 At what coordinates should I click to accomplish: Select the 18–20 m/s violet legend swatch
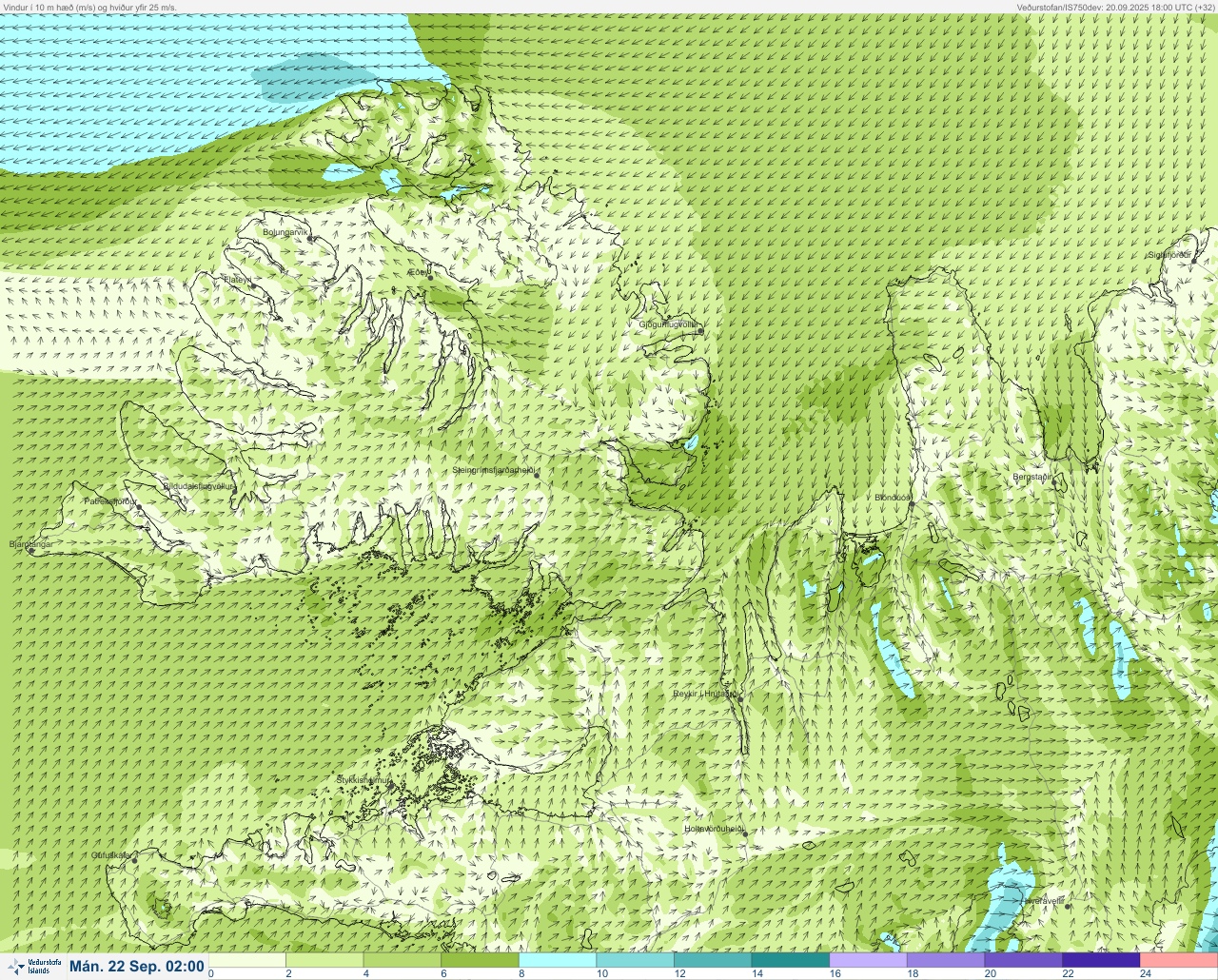click(x=946, y=959)
